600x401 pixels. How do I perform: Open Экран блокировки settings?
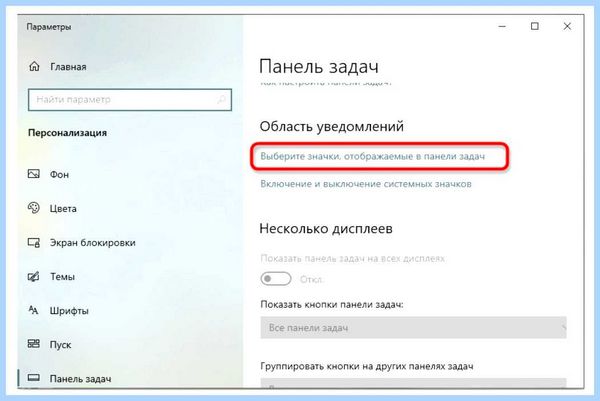[x=93, y=243]
